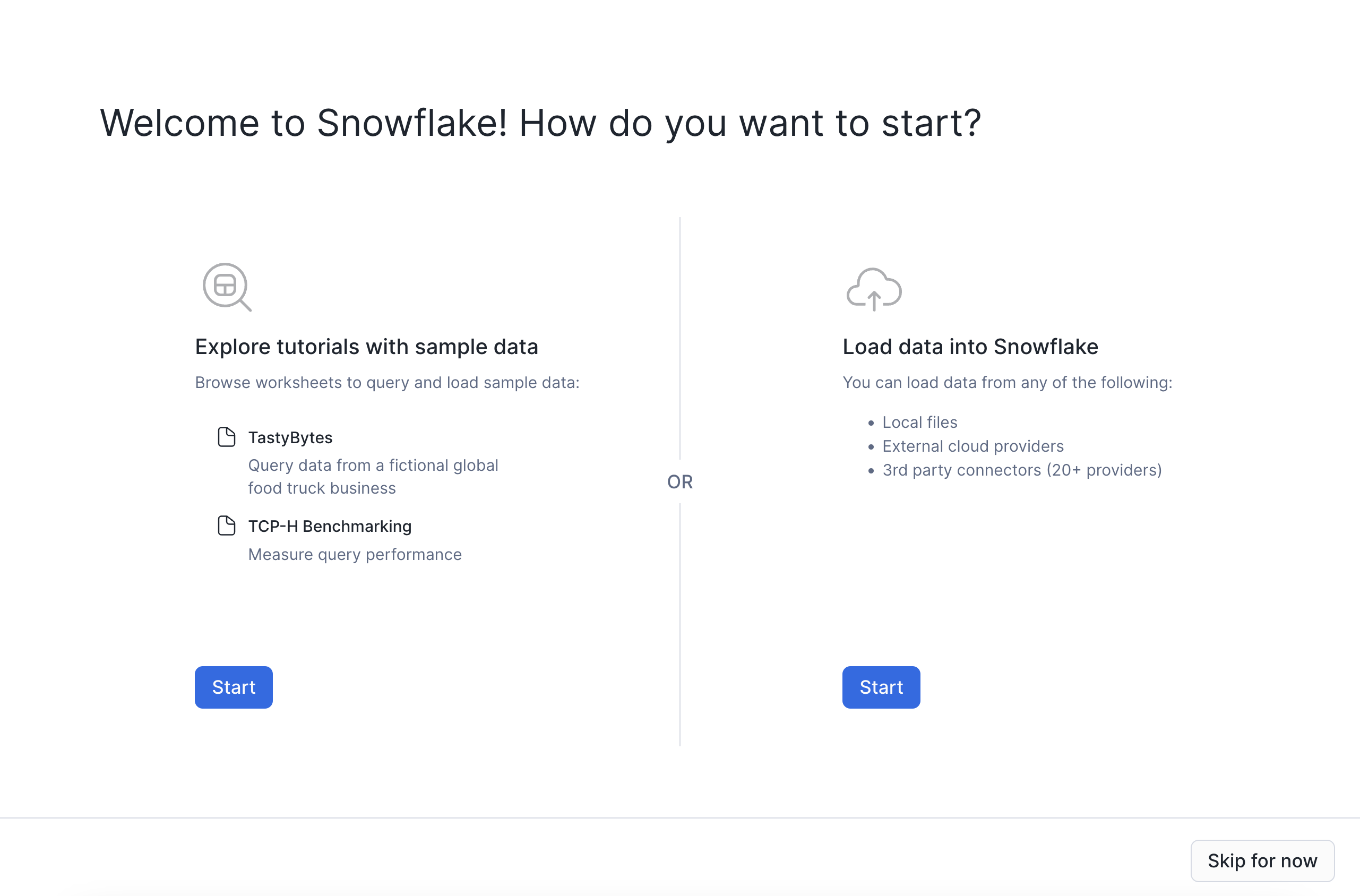The width and height of the screenshot is (1360, 896).
Task: Click the 'OR' divider label
Action: coord(679,482)
